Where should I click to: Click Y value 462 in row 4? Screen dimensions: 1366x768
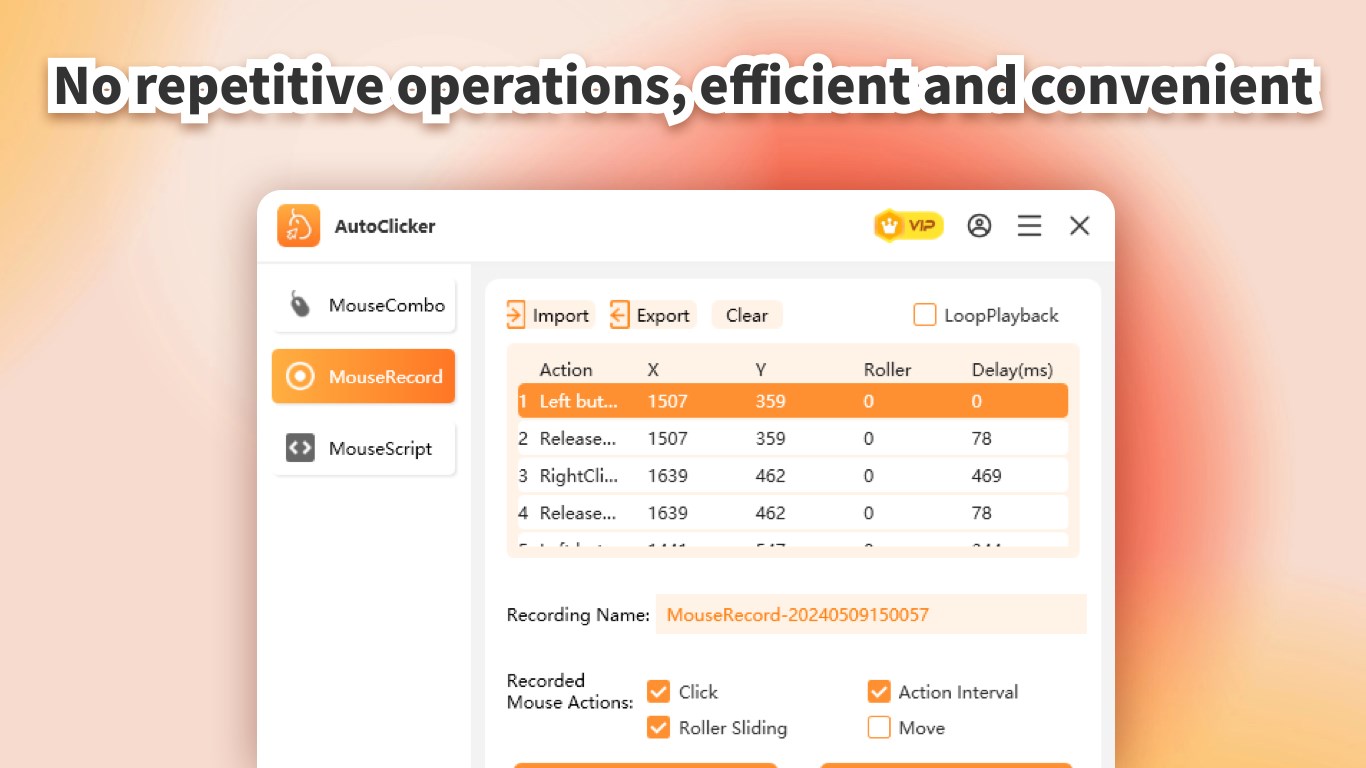(x=770, y=513)
